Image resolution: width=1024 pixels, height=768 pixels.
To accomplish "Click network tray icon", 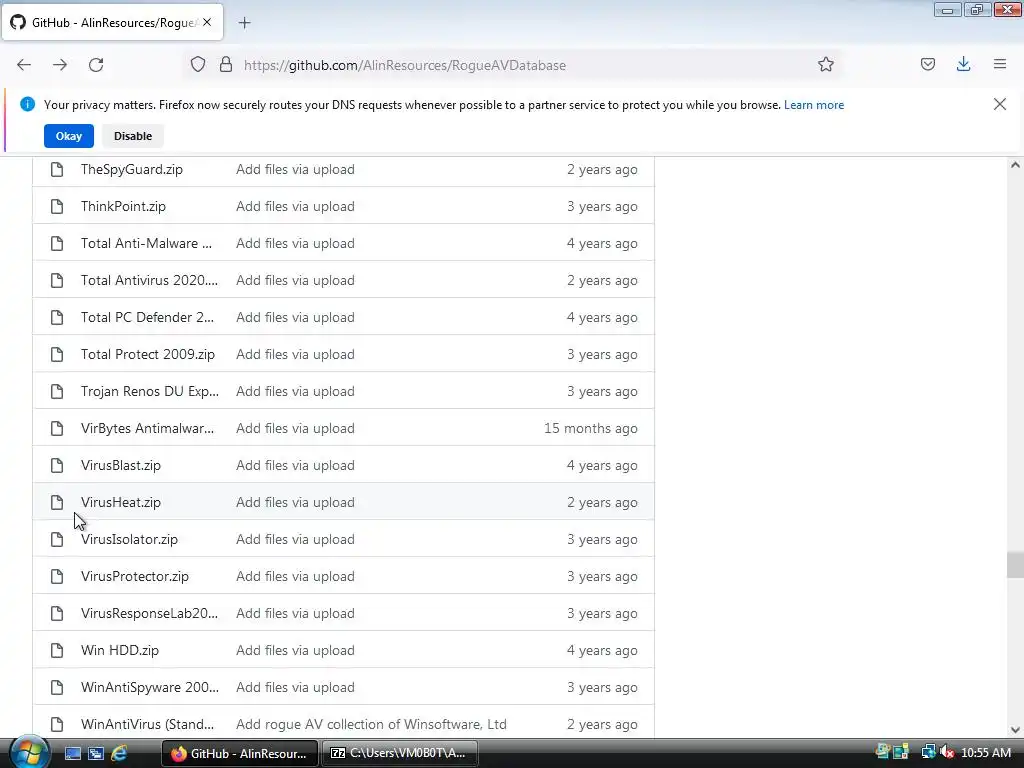I will tap(928, 753).
